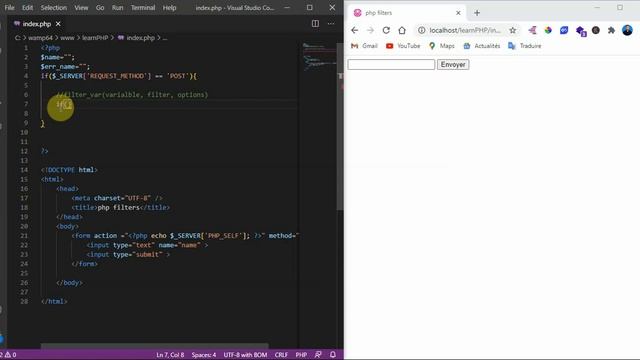Open the Gmail bookmark
The width and height of the screenshot is (640, 360).
(x=364, y=46)
